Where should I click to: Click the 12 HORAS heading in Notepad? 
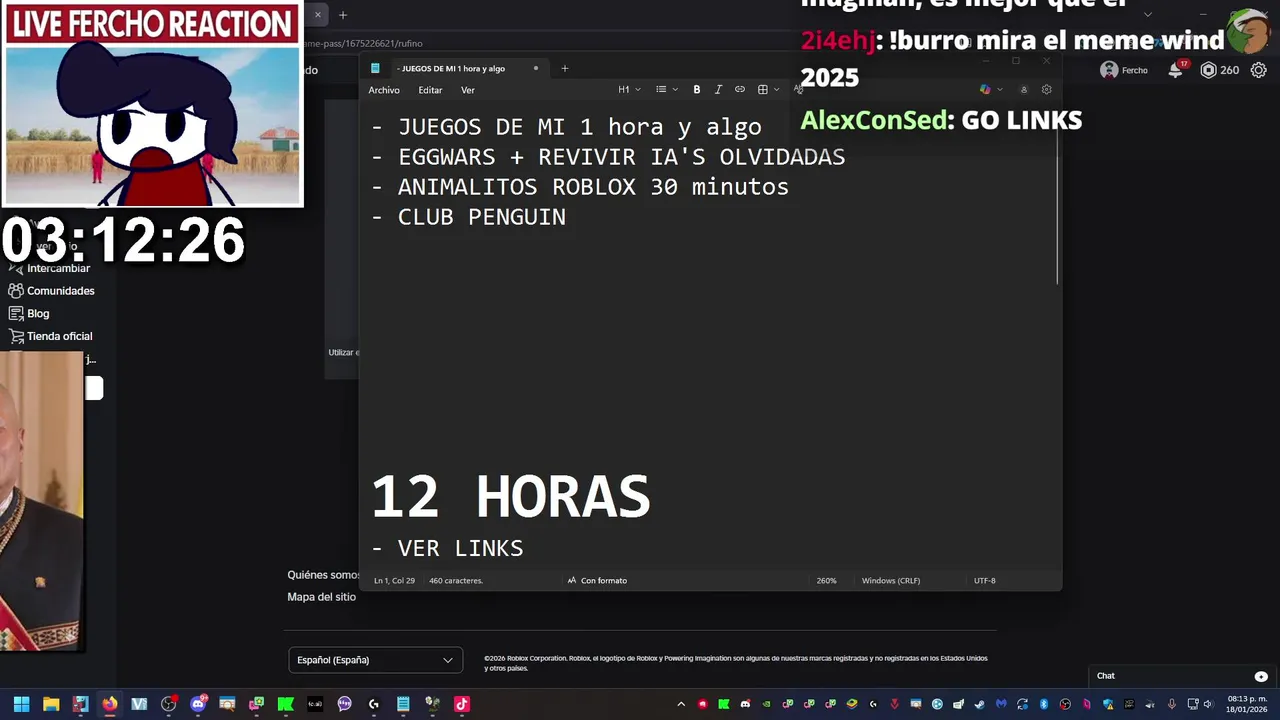coord(511,497)
